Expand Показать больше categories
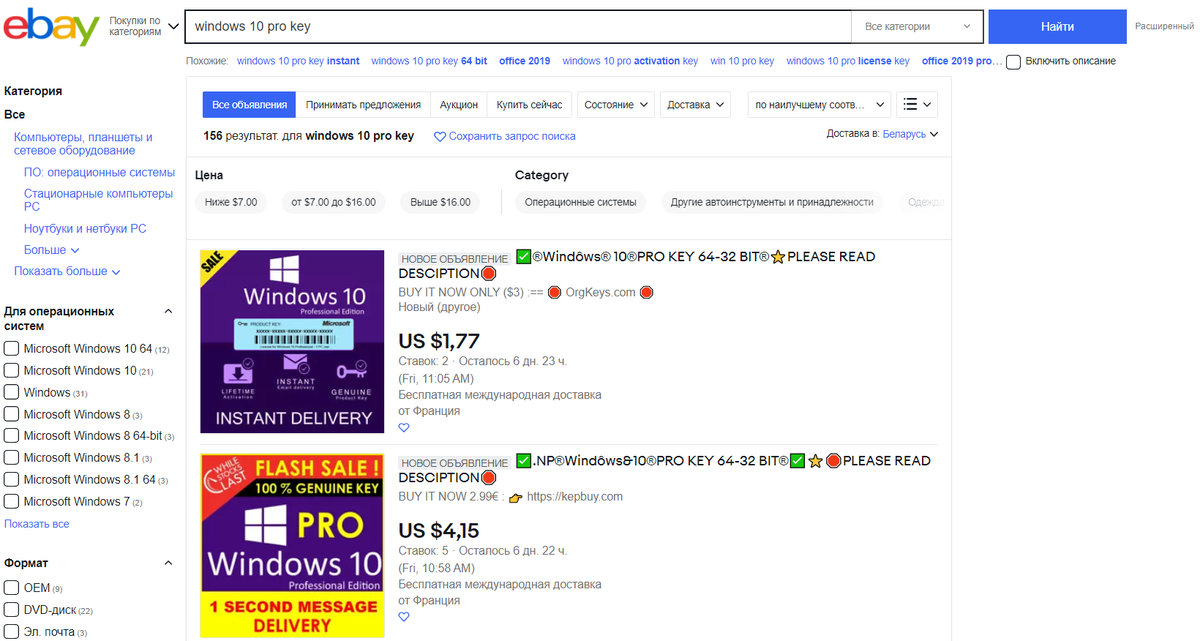Viewport: 1200px width, 641px height. [67, 271]
